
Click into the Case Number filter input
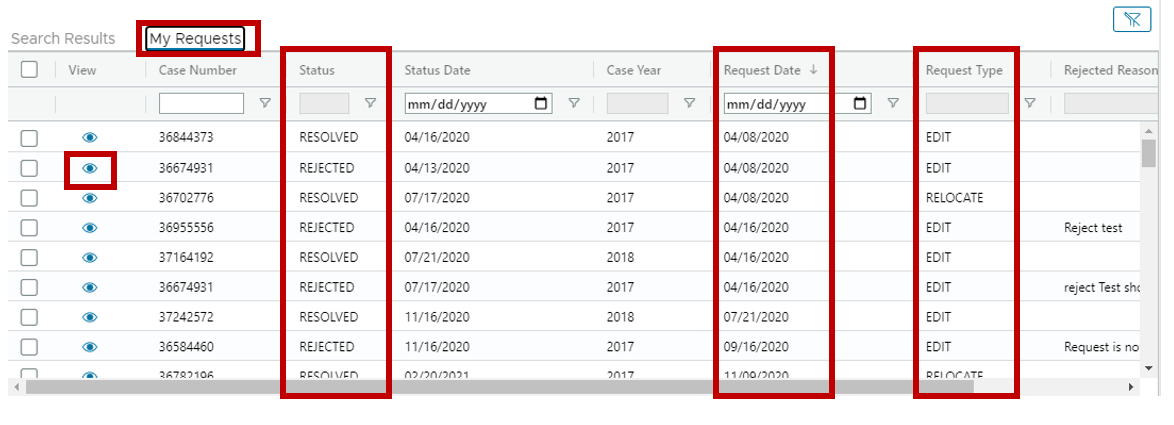click(x=201, y=103)
